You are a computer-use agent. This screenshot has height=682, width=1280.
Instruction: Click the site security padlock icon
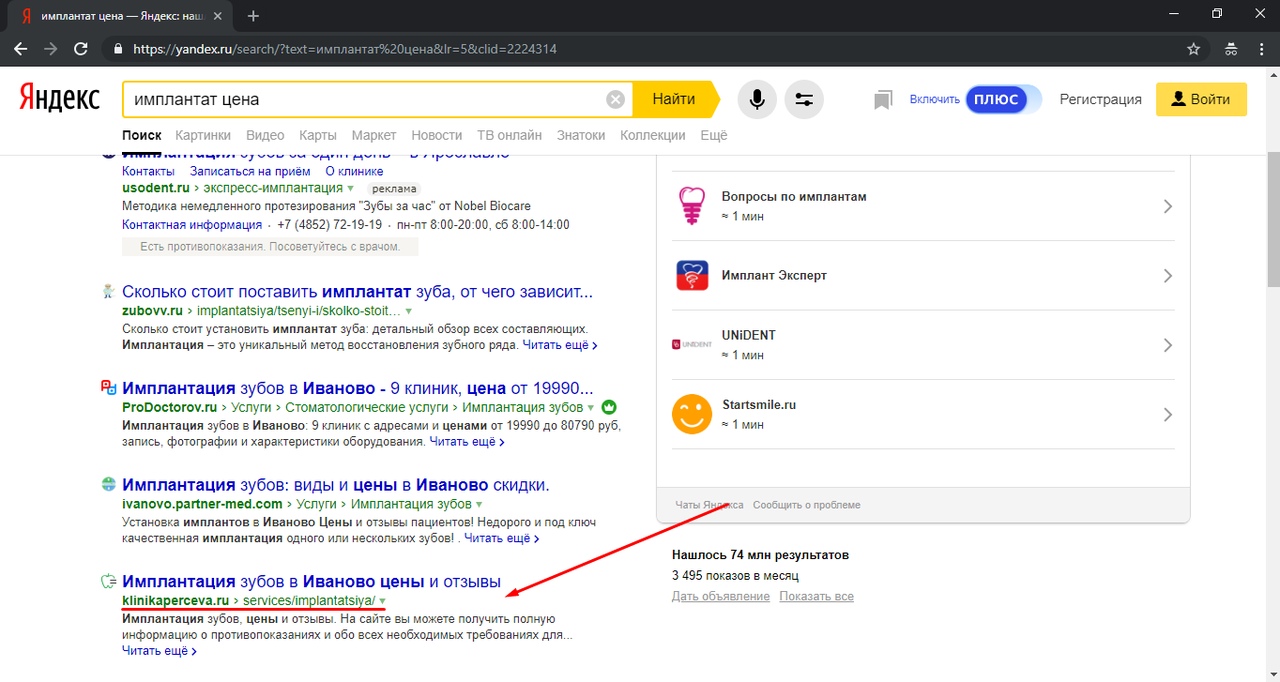(x=118, y=48)
